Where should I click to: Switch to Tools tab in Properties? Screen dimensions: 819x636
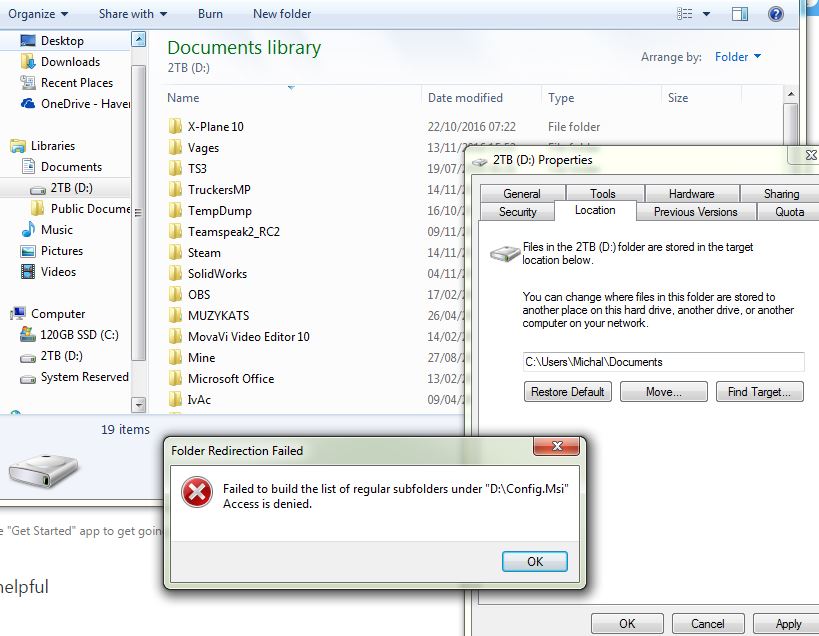[x=603, y=194]
